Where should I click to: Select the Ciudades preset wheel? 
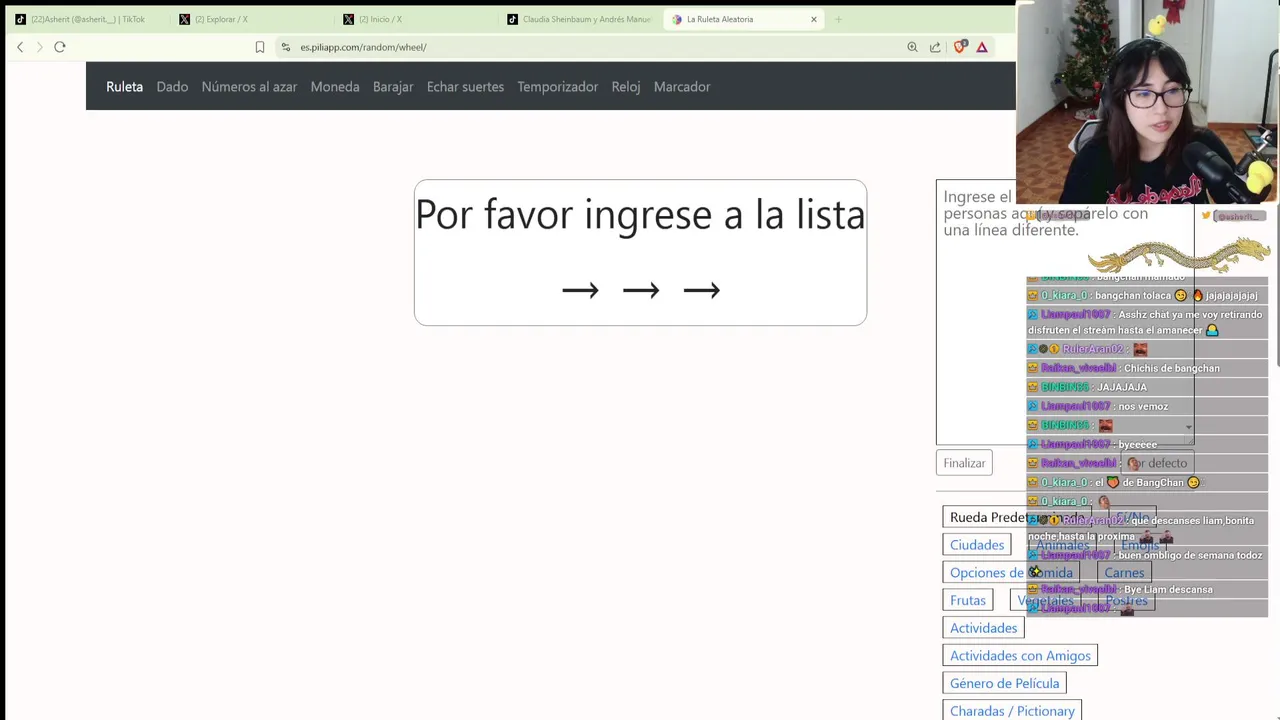pyautogui.click(x=977, y=545)
